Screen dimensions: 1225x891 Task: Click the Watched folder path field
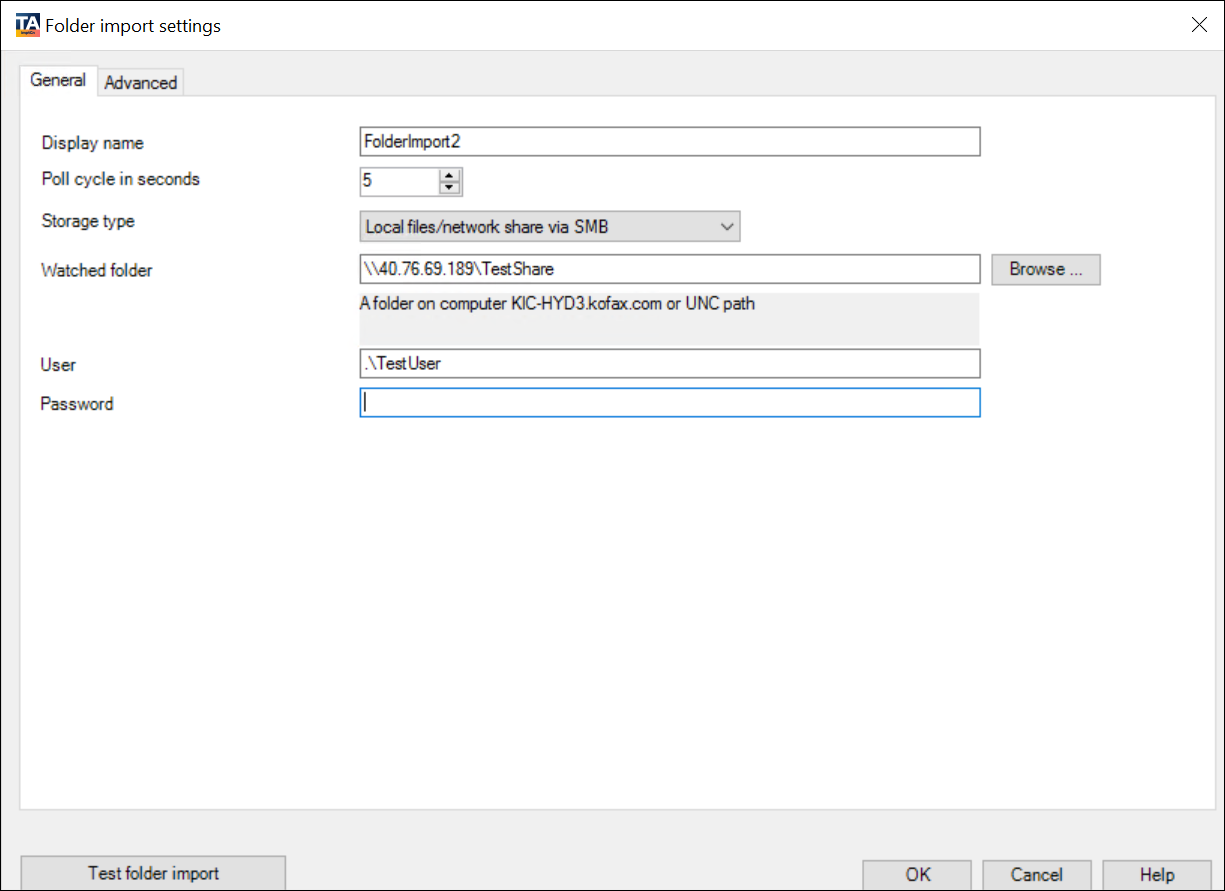pyautogui.click(x=669, y=269)
